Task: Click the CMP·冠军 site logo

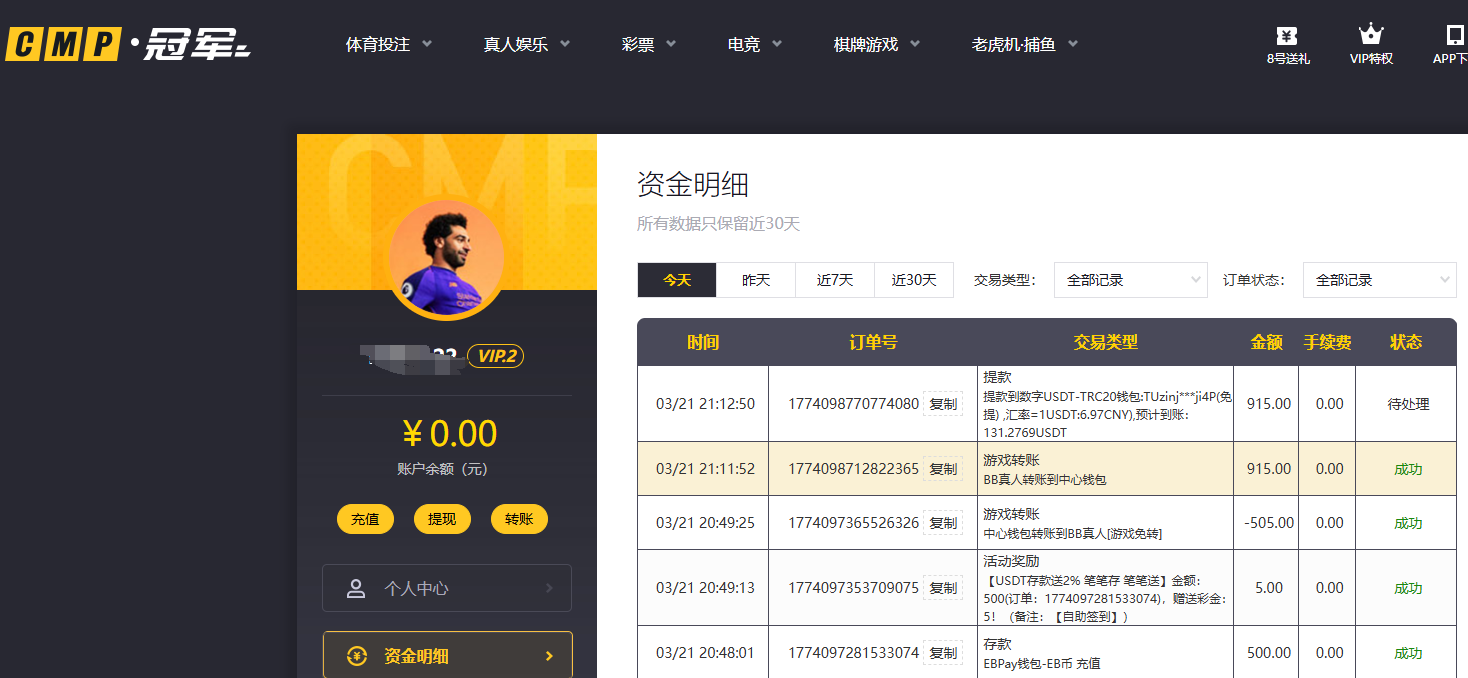Action: (x=125, y=43)
